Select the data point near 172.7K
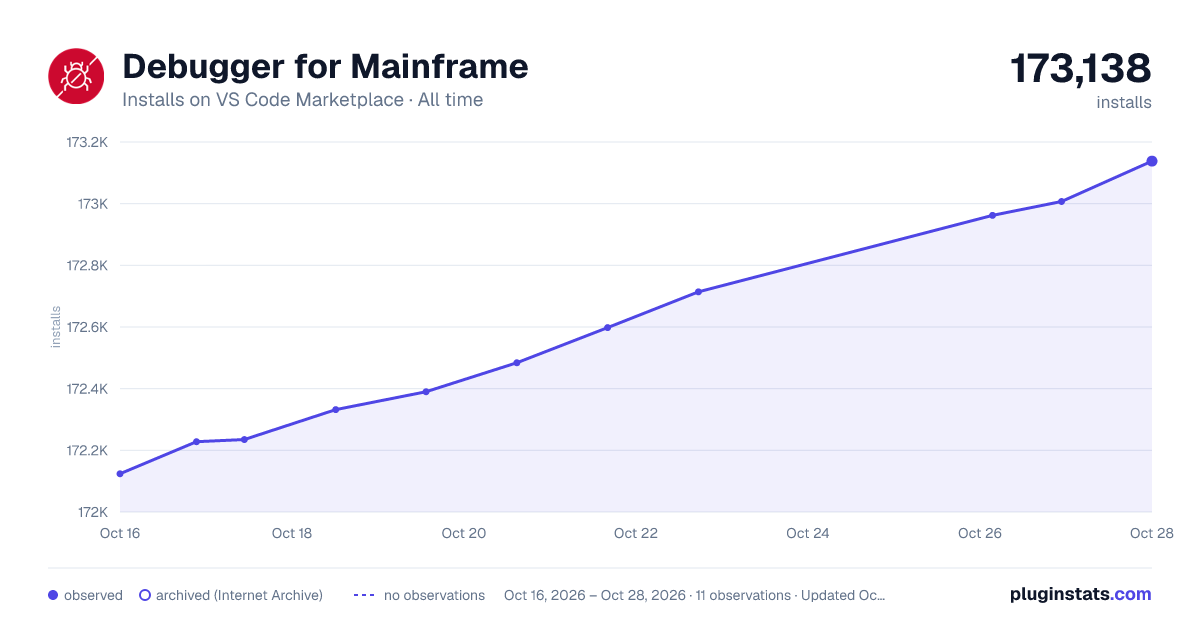Image resolution: width=1200 pixels, height=630 pixels. (x=698, y=292)
